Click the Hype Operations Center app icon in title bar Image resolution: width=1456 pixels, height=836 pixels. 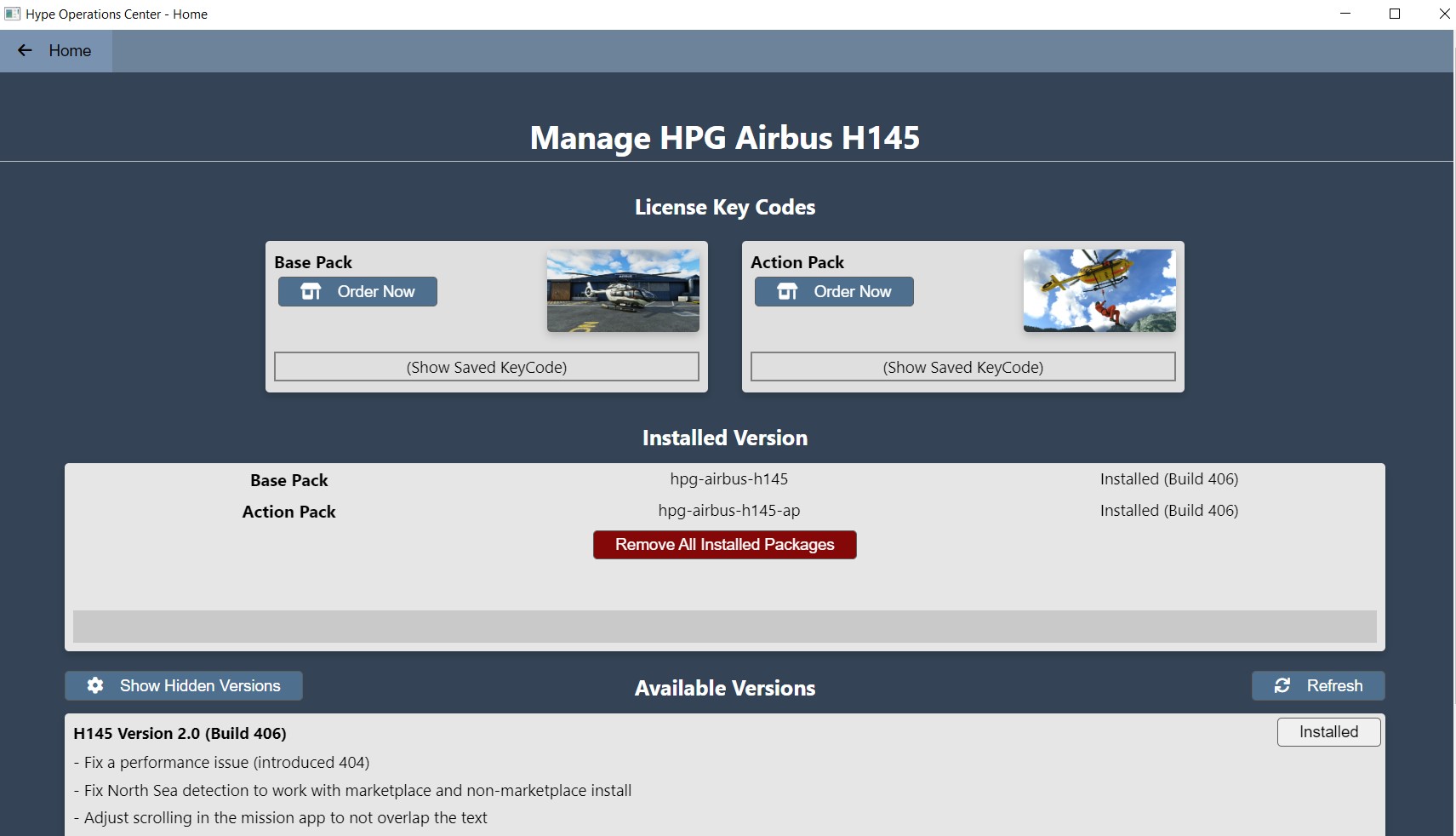[x=13, y=14]
